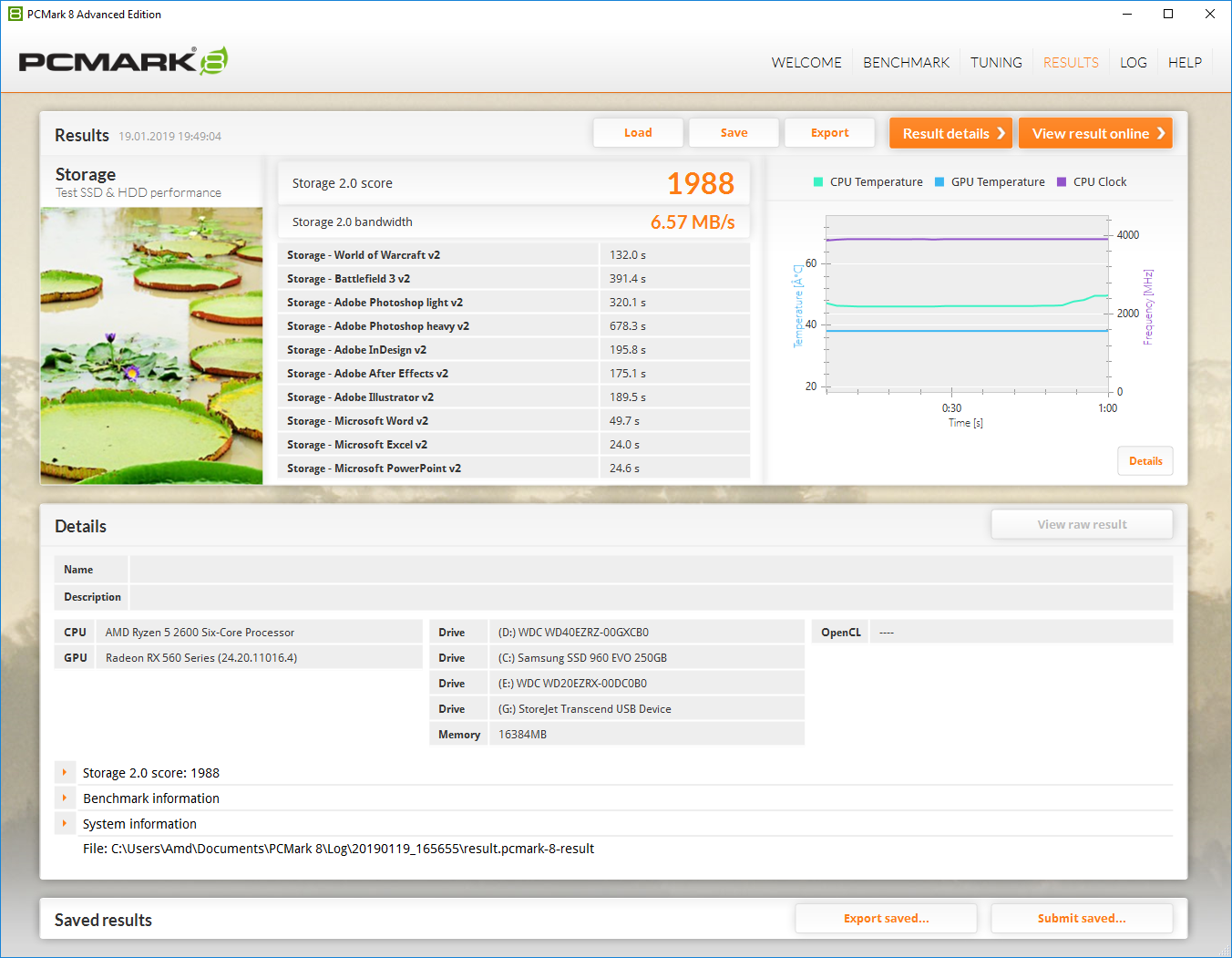Click the 16384MB memory value
The height and width of the screenshot is (958, 1232).
[647, 734]
